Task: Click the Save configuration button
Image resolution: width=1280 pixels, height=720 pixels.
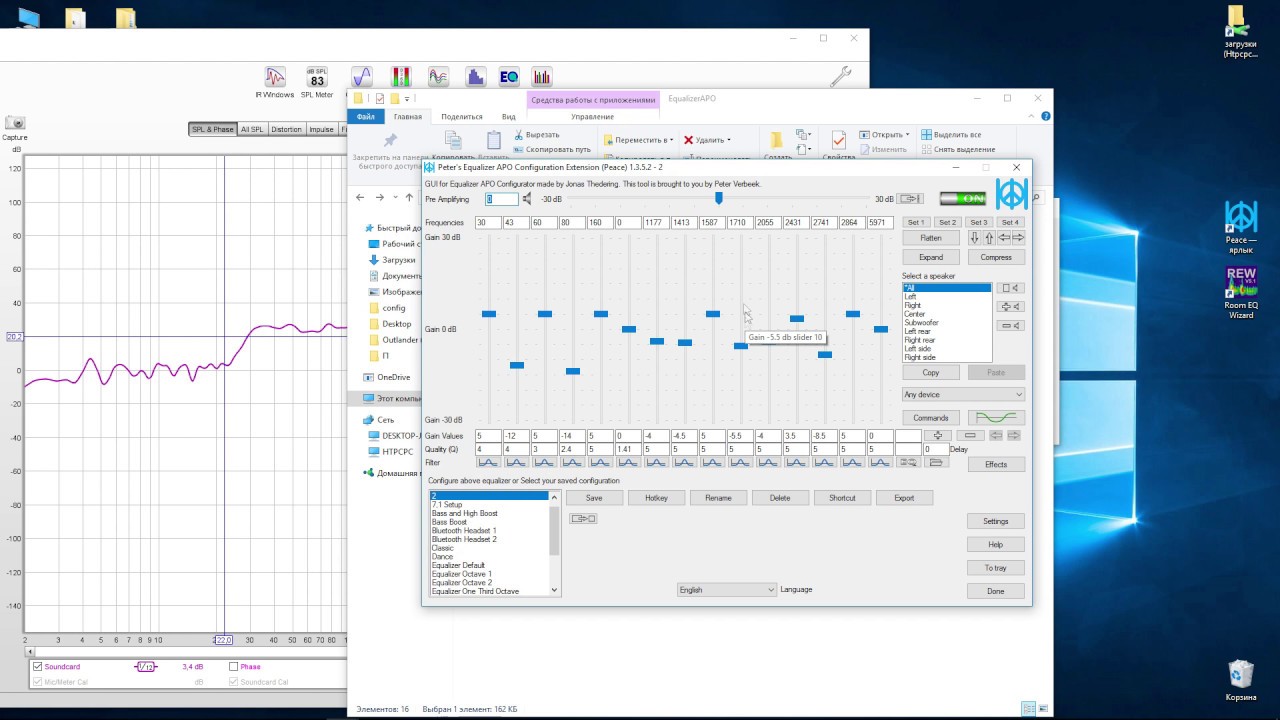Action: (594, 498)
